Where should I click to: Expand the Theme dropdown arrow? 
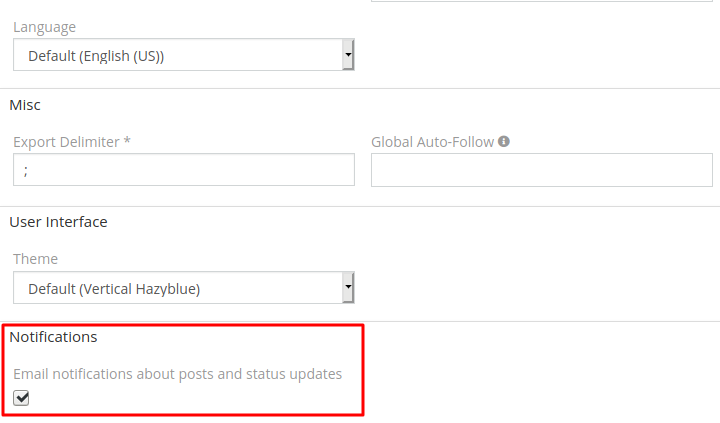pos(348,288)
